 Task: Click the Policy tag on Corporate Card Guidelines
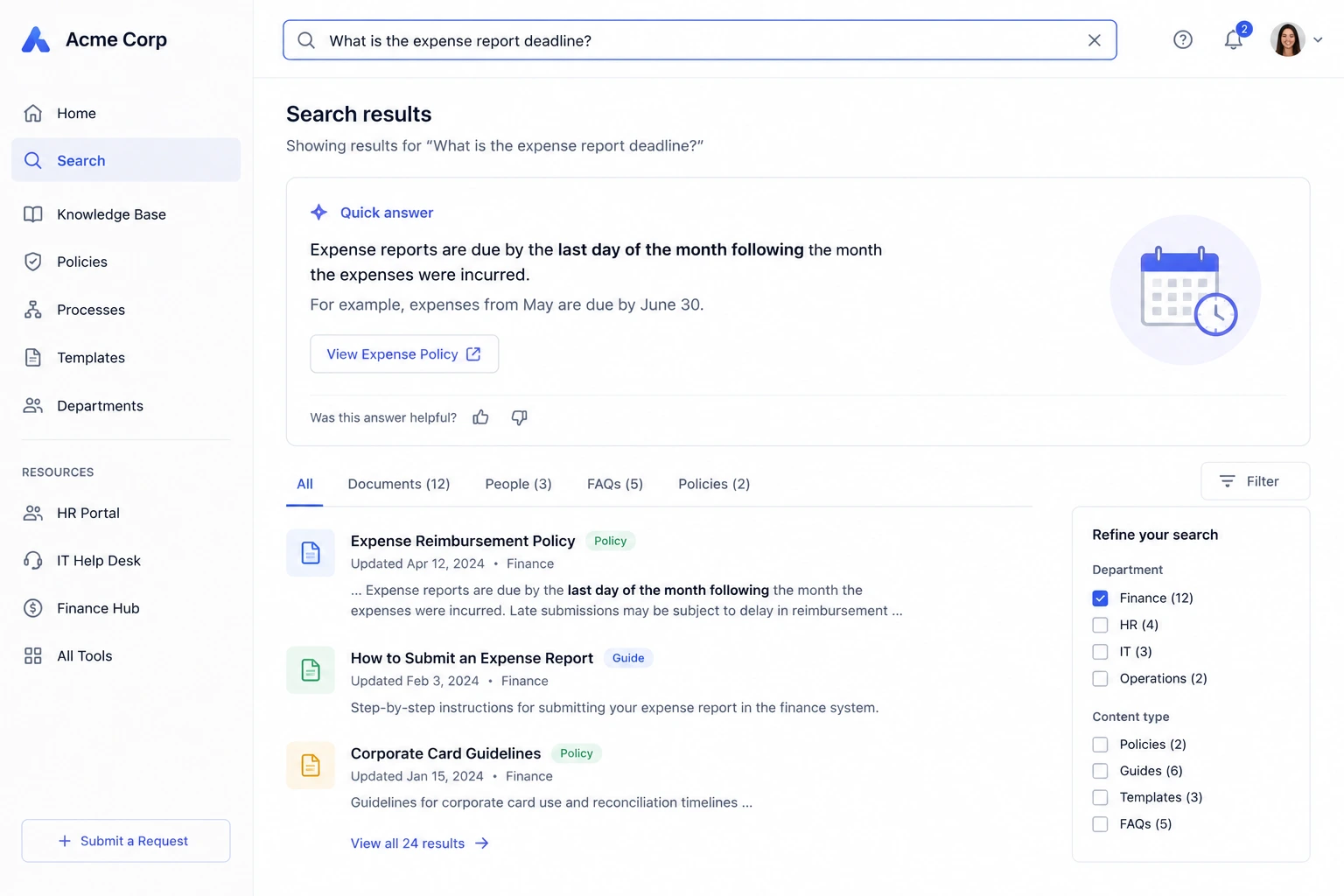tap(576, 753)
